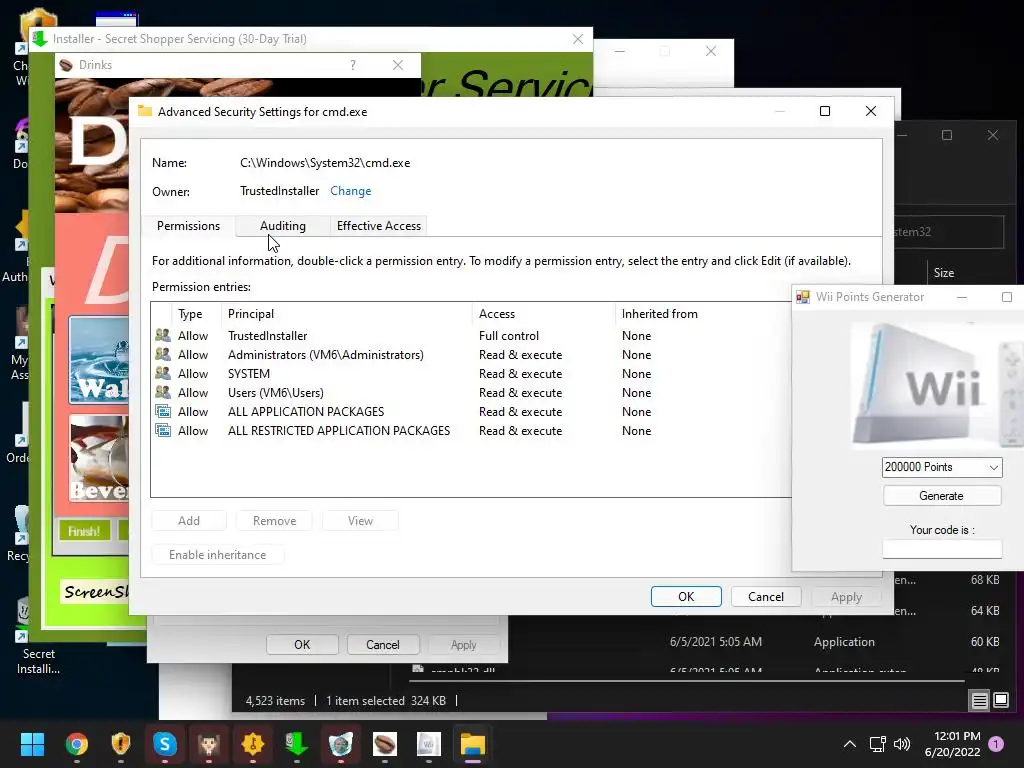Viewport: 1024px width, 768px height.
Task: Select the SYSTEM permission entry
Action: pos(470,374)
